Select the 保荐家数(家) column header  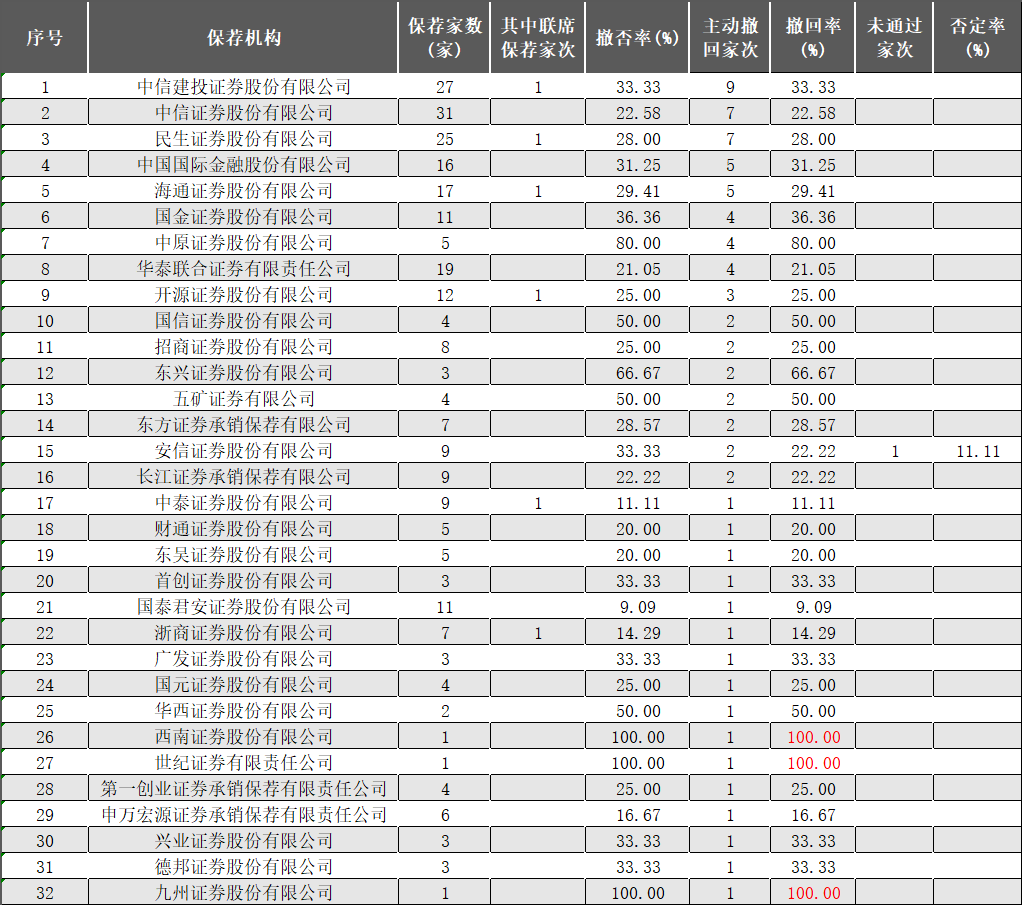(x=444, y=37)
